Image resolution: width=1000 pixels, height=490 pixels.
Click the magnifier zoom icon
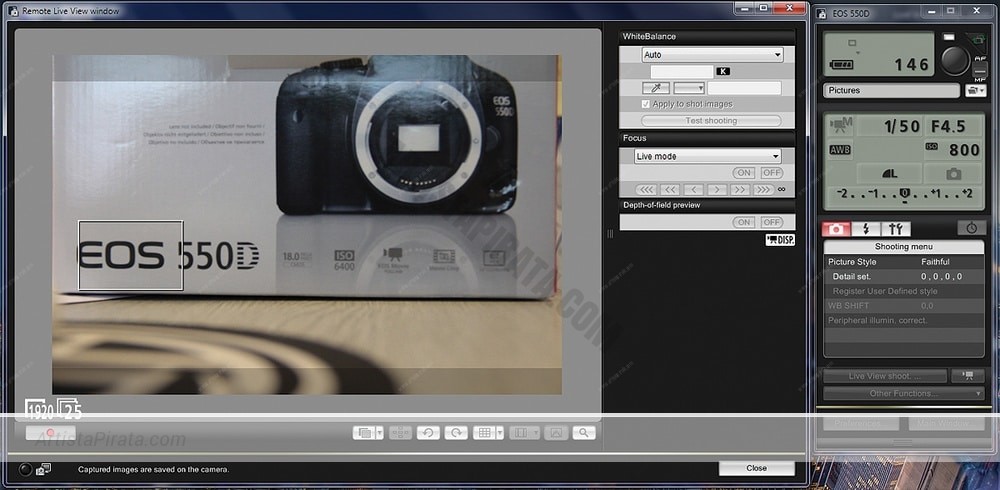tap(584, 433)
